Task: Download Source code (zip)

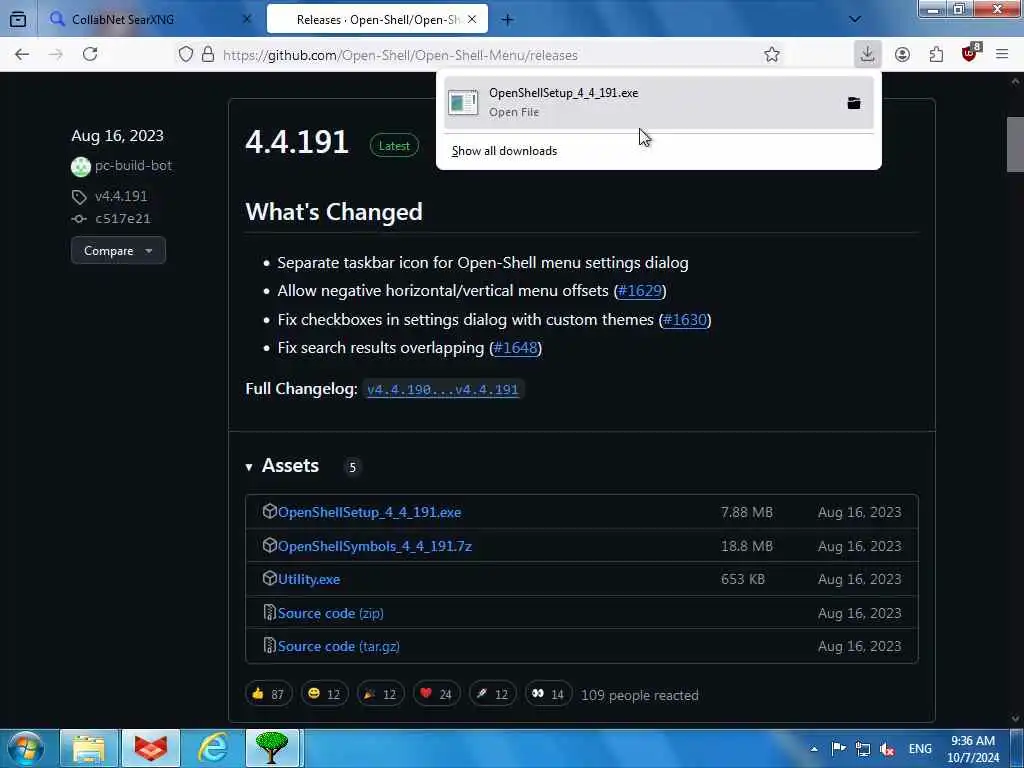Action: [x=330, y=613]
